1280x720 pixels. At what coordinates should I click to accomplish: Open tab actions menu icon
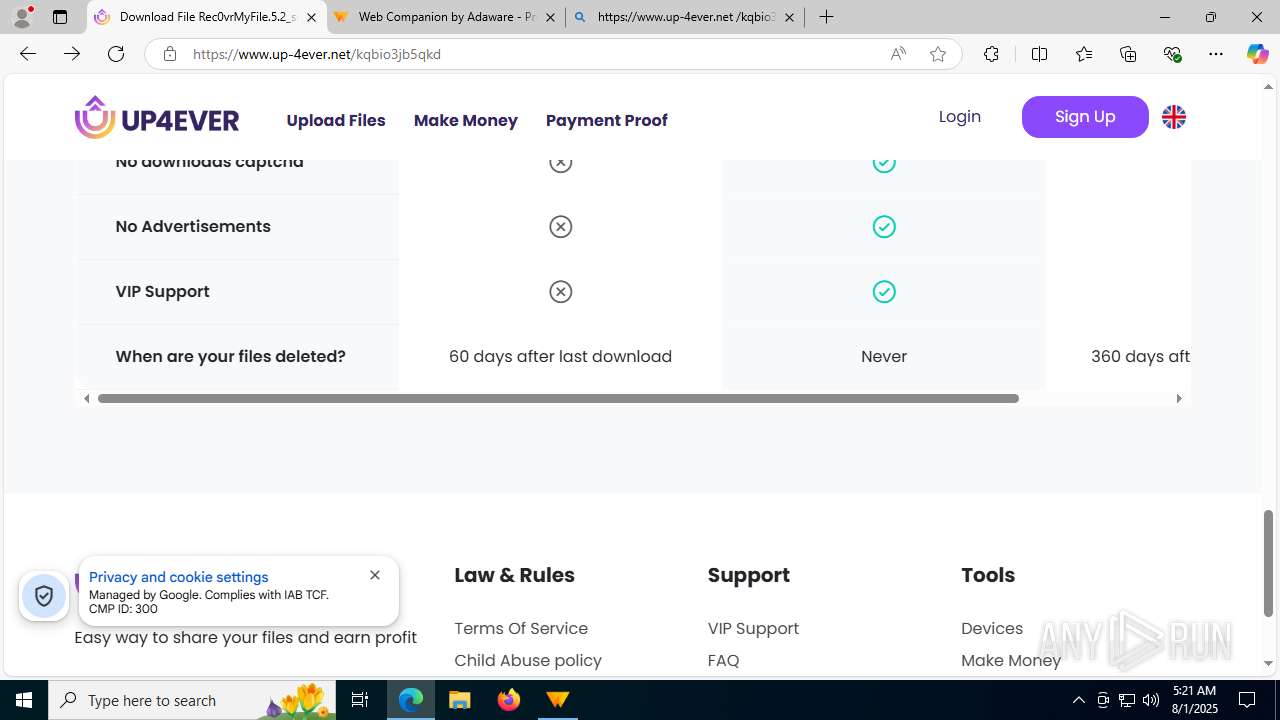point(60,17)
